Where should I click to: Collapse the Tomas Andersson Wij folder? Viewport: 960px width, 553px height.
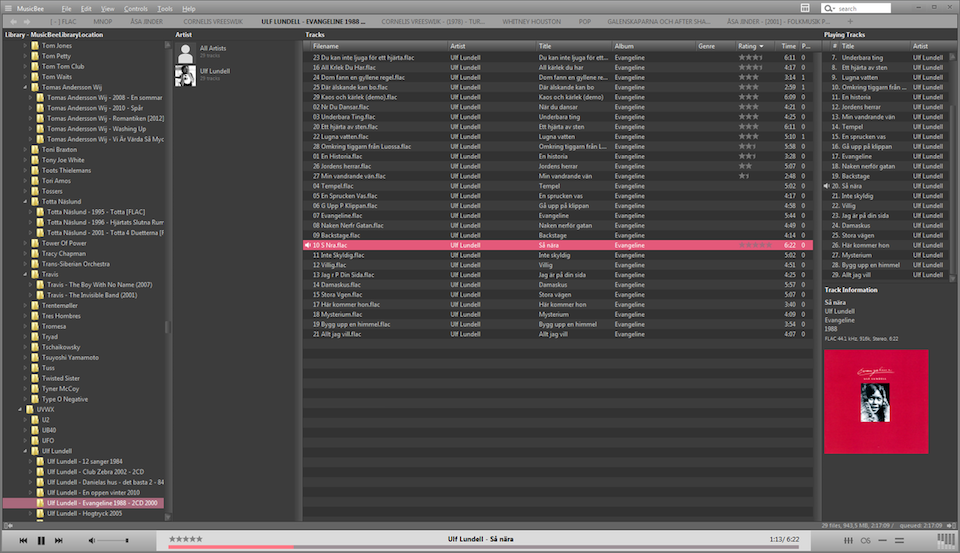[25, 88]
